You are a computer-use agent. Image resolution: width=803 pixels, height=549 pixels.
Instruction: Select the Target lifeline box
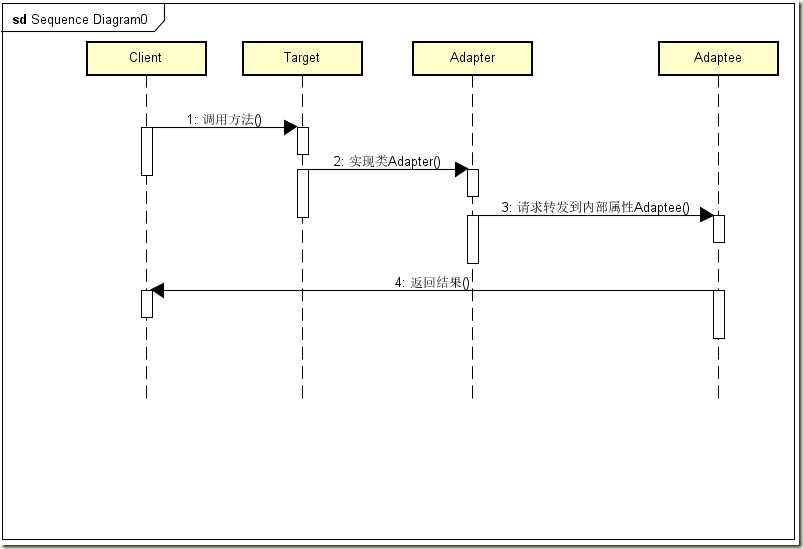tap(302, 58)
